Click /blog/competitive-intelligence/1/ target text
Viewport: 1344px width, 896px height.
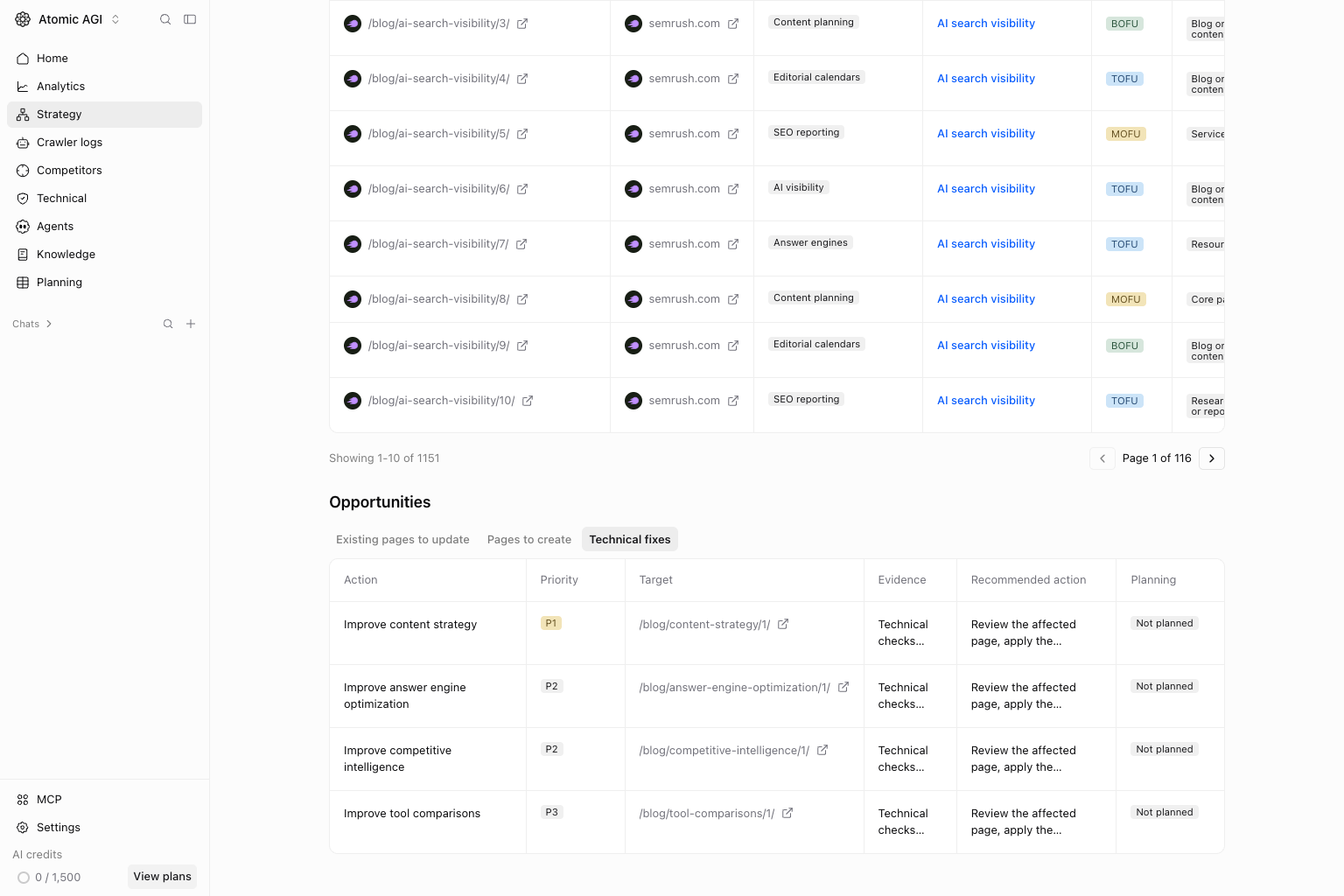click(724, 751)
